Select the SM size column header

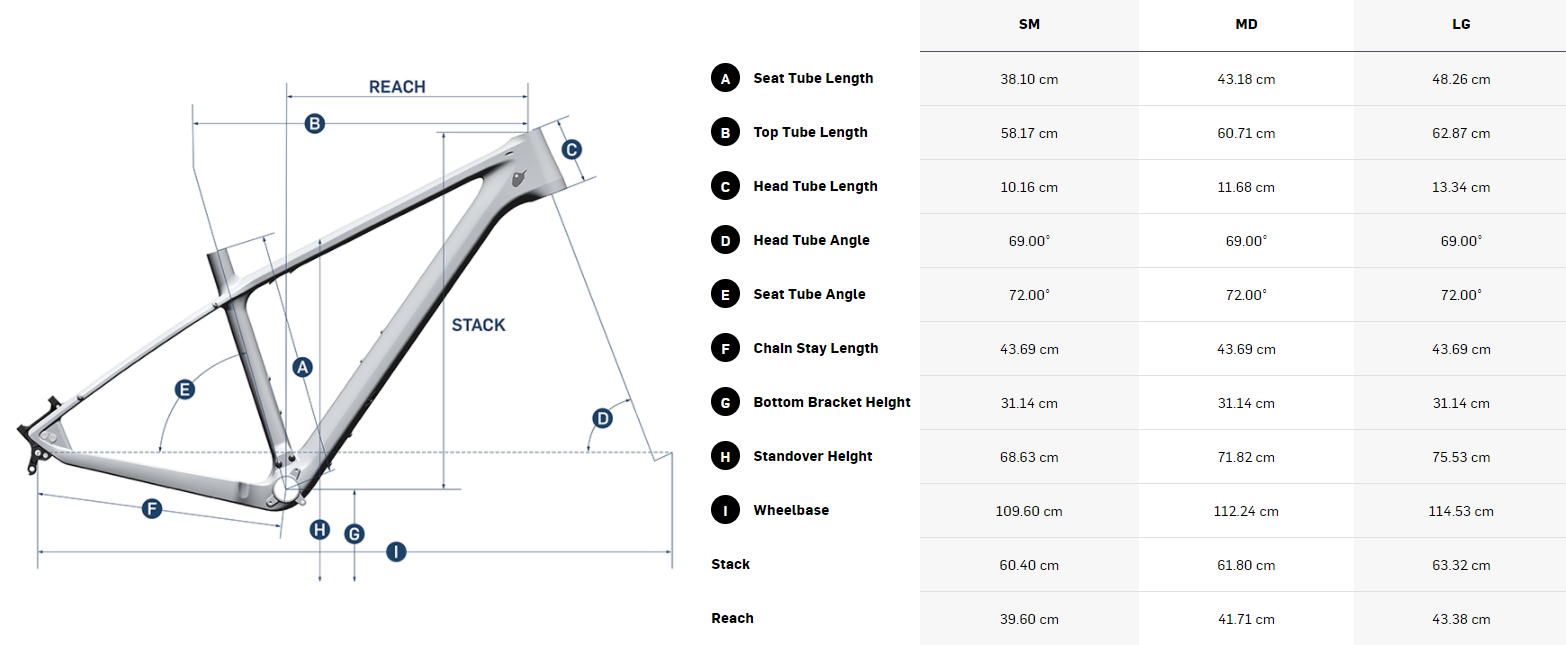point(1029,24)
